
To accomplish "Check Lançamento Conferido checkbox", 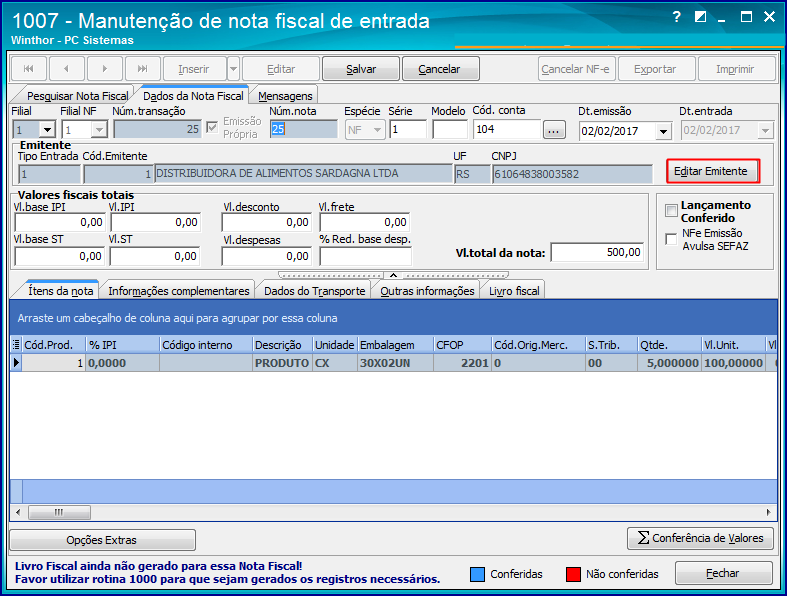I will 671,210.
